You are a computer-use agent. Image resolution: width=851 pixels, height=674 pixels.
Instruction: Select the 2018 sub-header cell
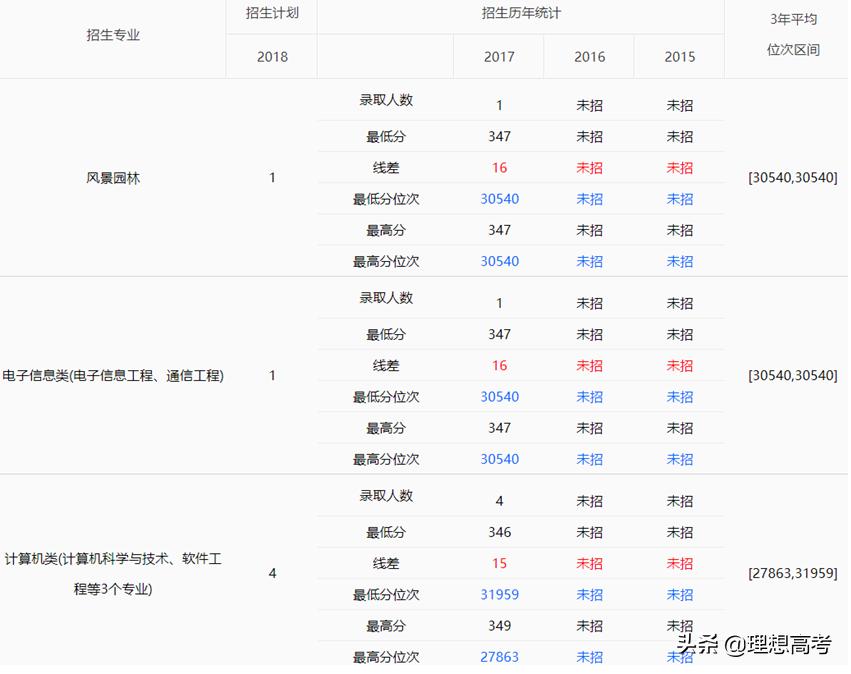(270, 57)
